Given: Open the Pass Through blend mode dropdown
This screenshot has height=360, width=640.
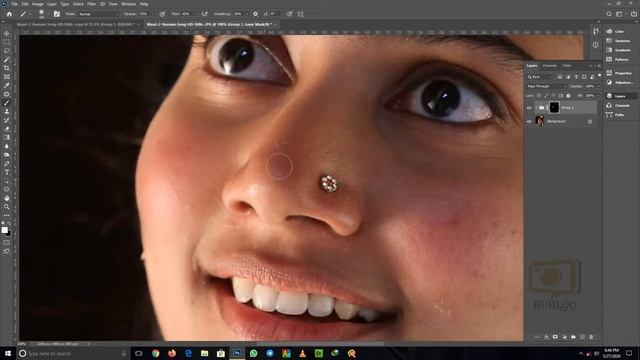Looking at the screenshot, I should 546,86.
